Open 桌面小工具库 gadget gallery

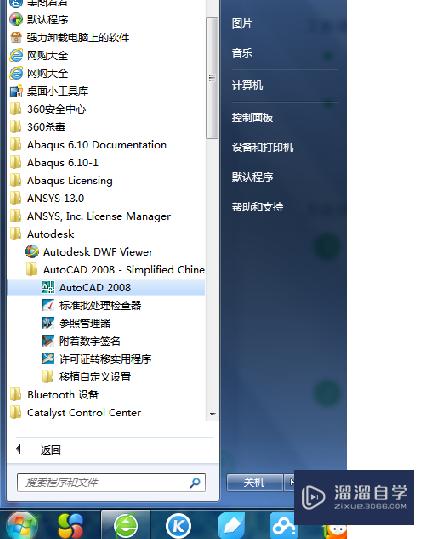pos(49,91)
